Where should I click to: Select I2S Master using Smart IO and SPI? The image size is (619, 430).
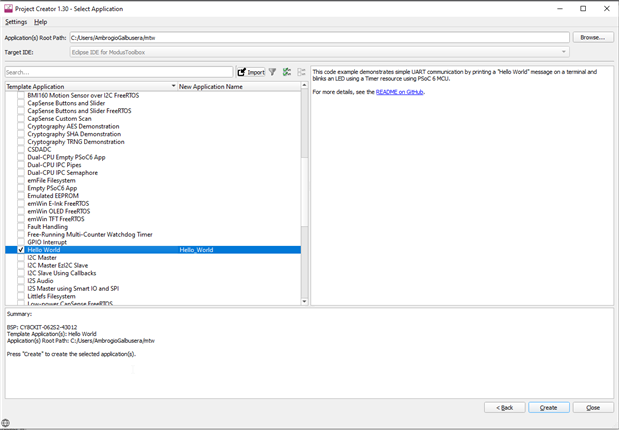coord(153,289)
